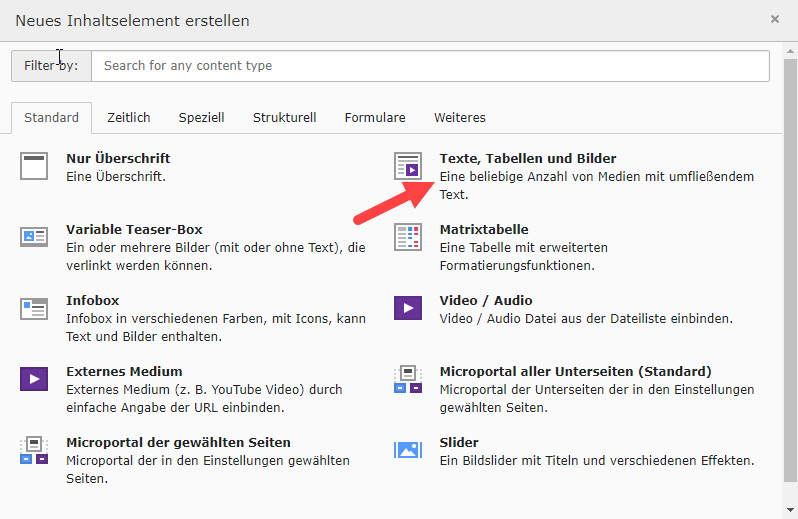This screenshot has height=519, width=798.
Task: Click the Nur Überschrift header icon
Action: click(34, 166)
